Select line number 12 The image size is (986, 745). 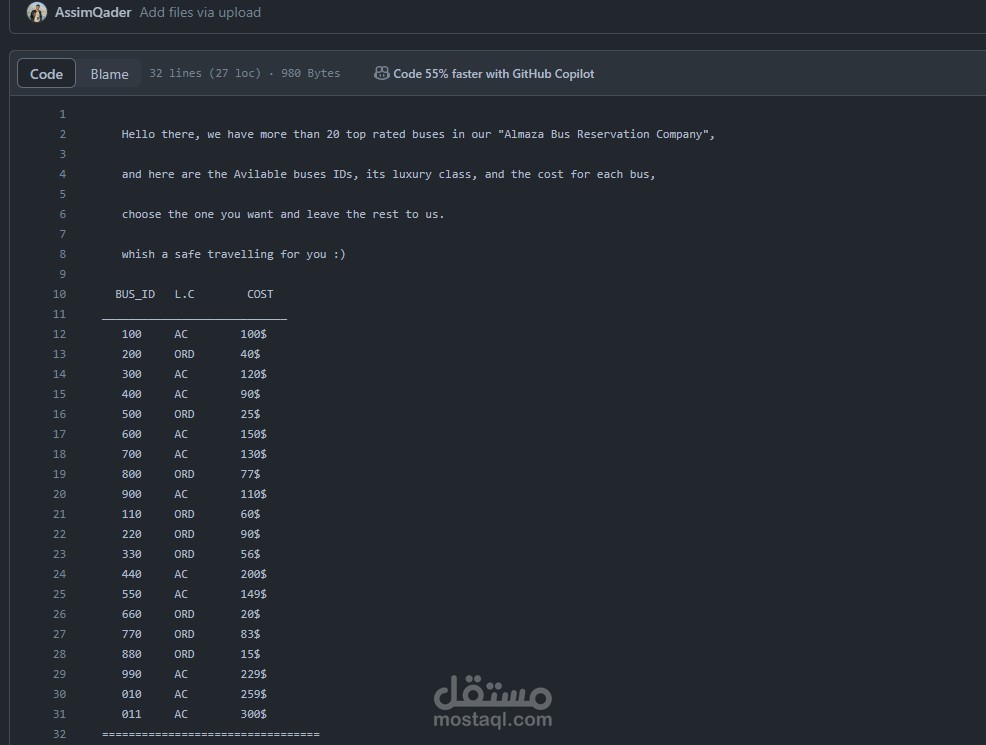click(59, 334)
